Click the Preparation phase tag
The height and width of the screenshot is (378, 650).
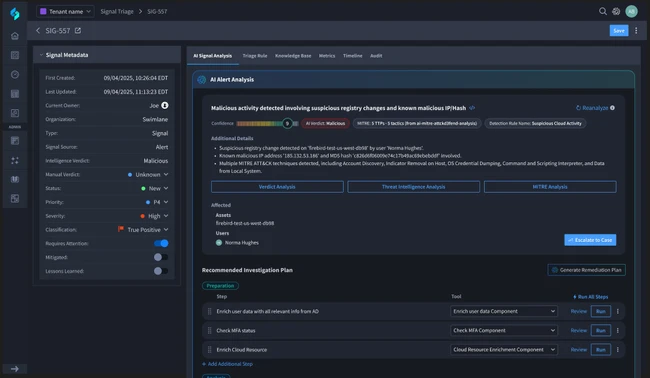point(220,286)
